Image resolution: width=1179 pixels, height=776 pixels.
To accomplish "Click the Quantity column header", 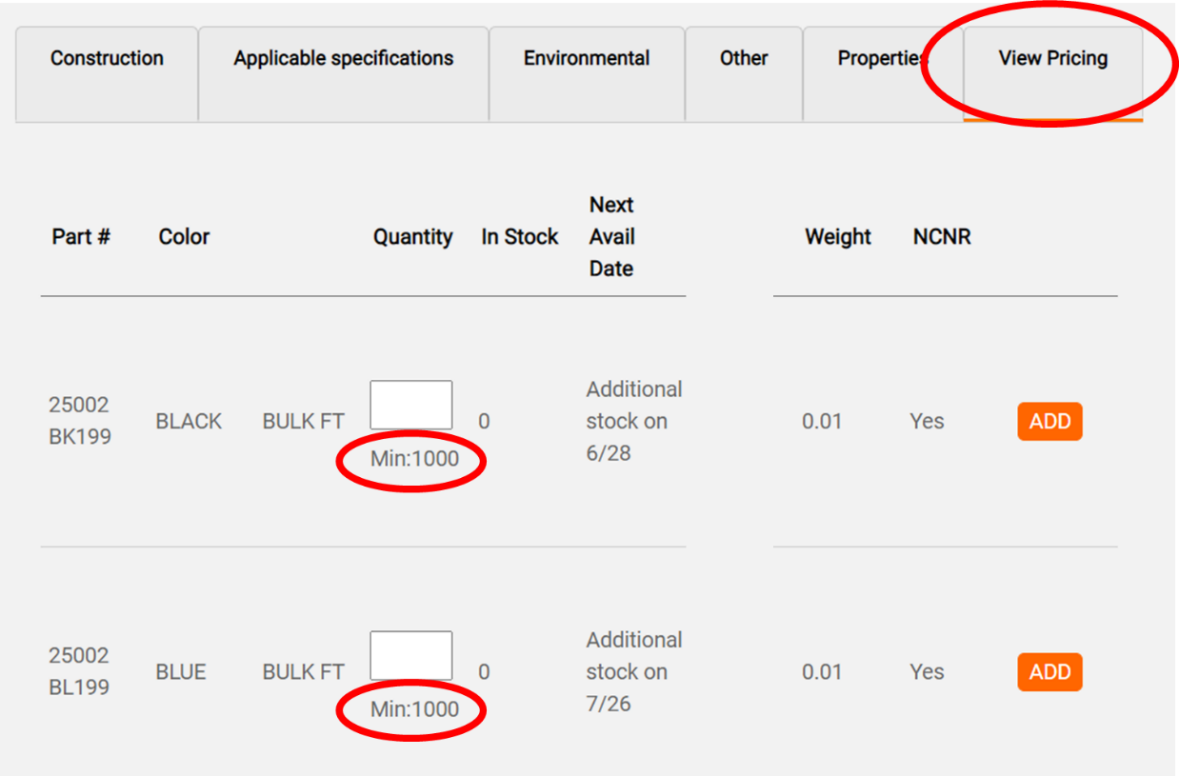I will coord(413,237).
